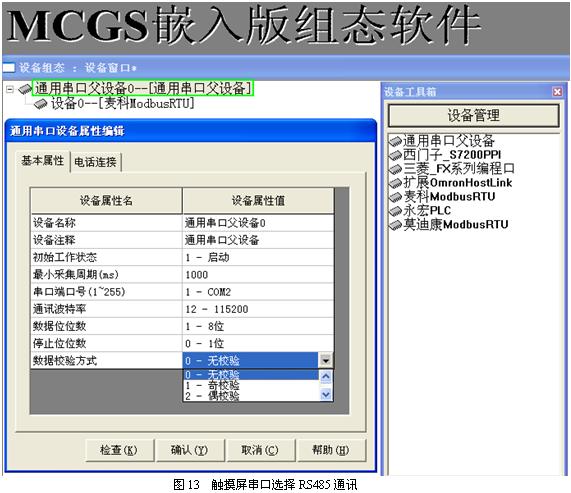Select 三菱_FX系列编程口 icon in the toolbox
Screen dimensions: 571x493
[395, 169]
